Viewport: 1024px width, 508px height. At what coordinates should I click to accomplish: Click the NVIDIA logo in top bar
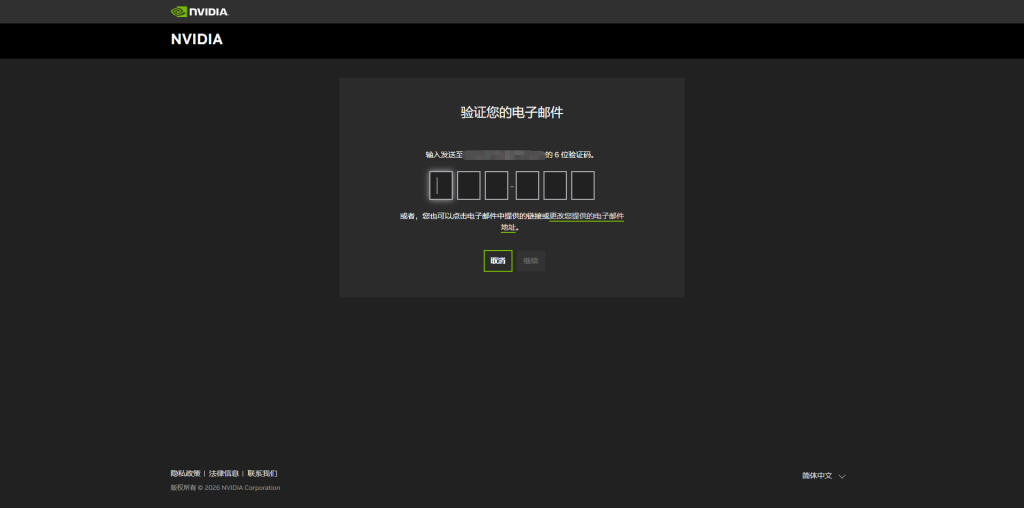tap(200, 12)
